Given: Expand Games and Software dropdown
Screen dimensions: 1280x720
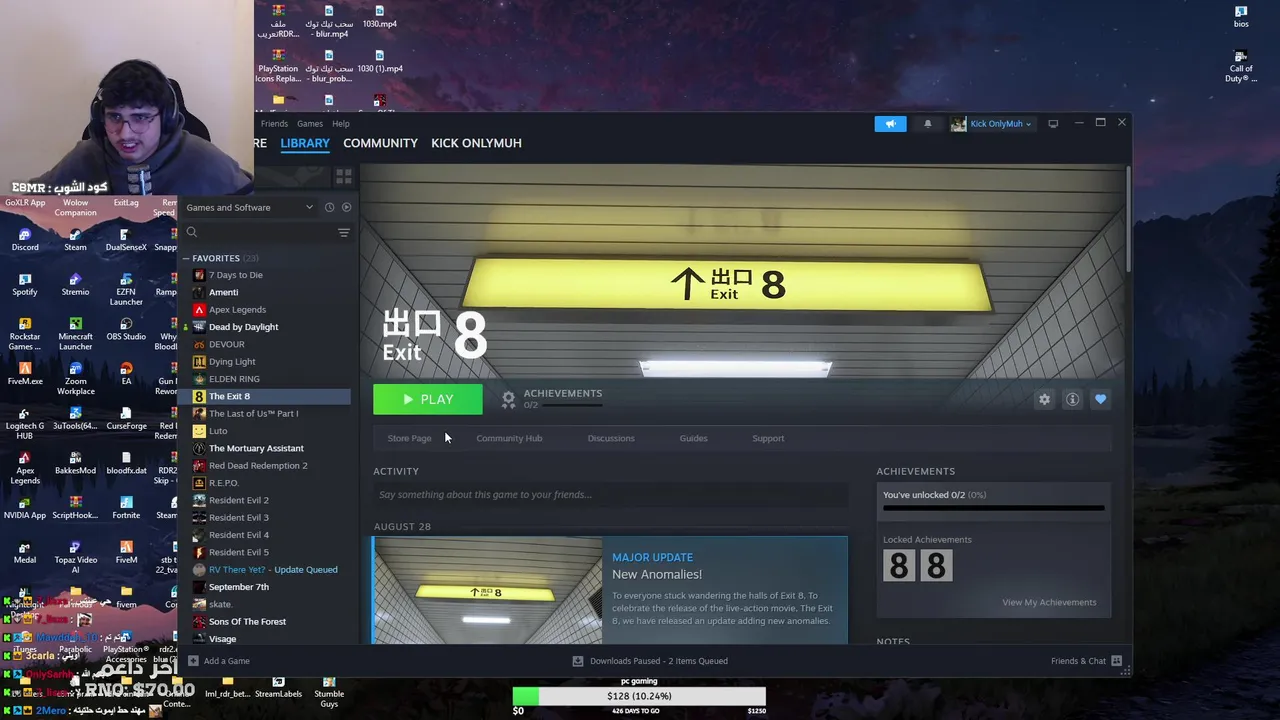Looking at the screenshot, I should [x=249, y=207].
